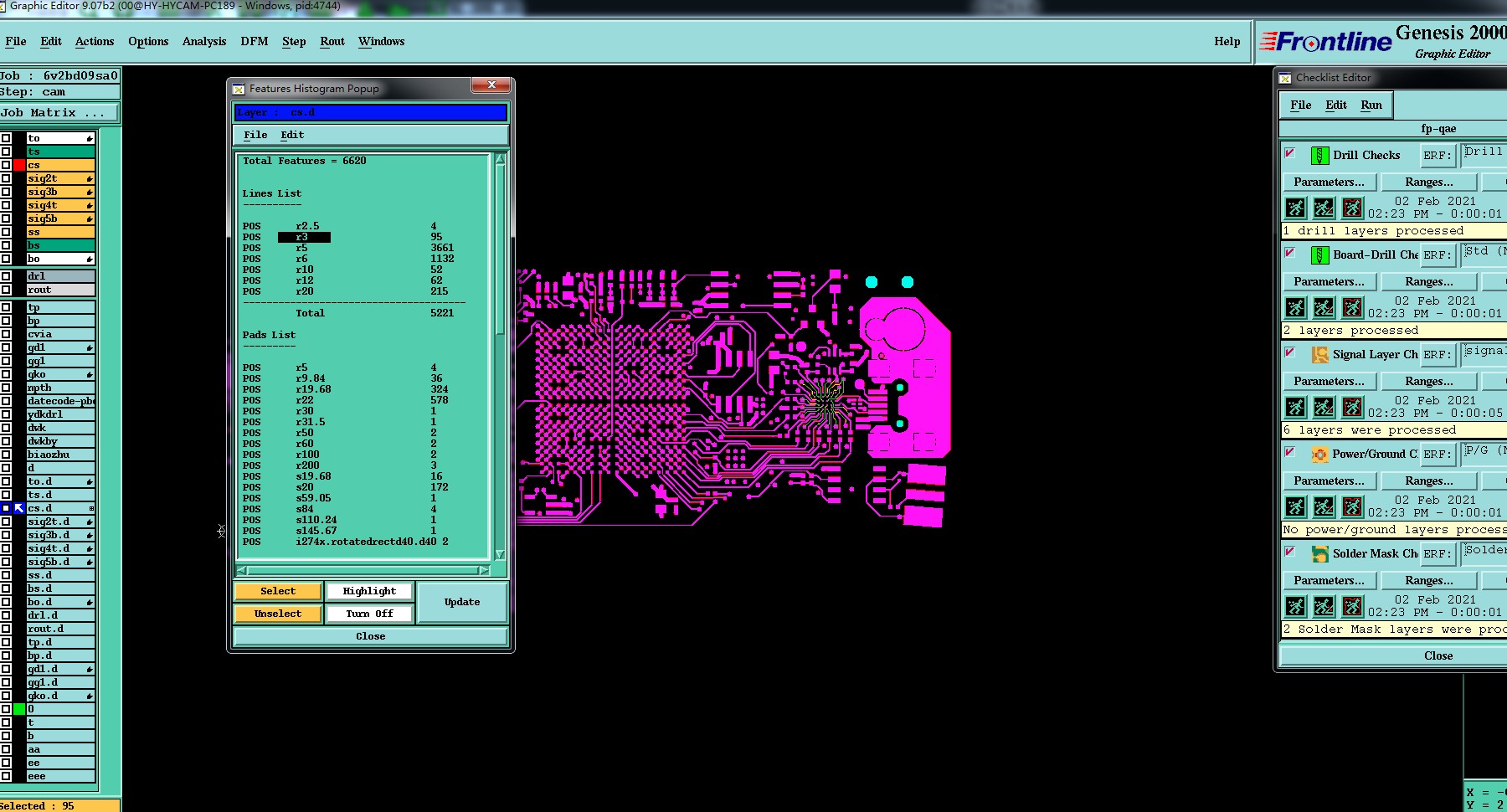Check the box for layer 'drl'
The image size is (1507, 812).
point(6,276)
